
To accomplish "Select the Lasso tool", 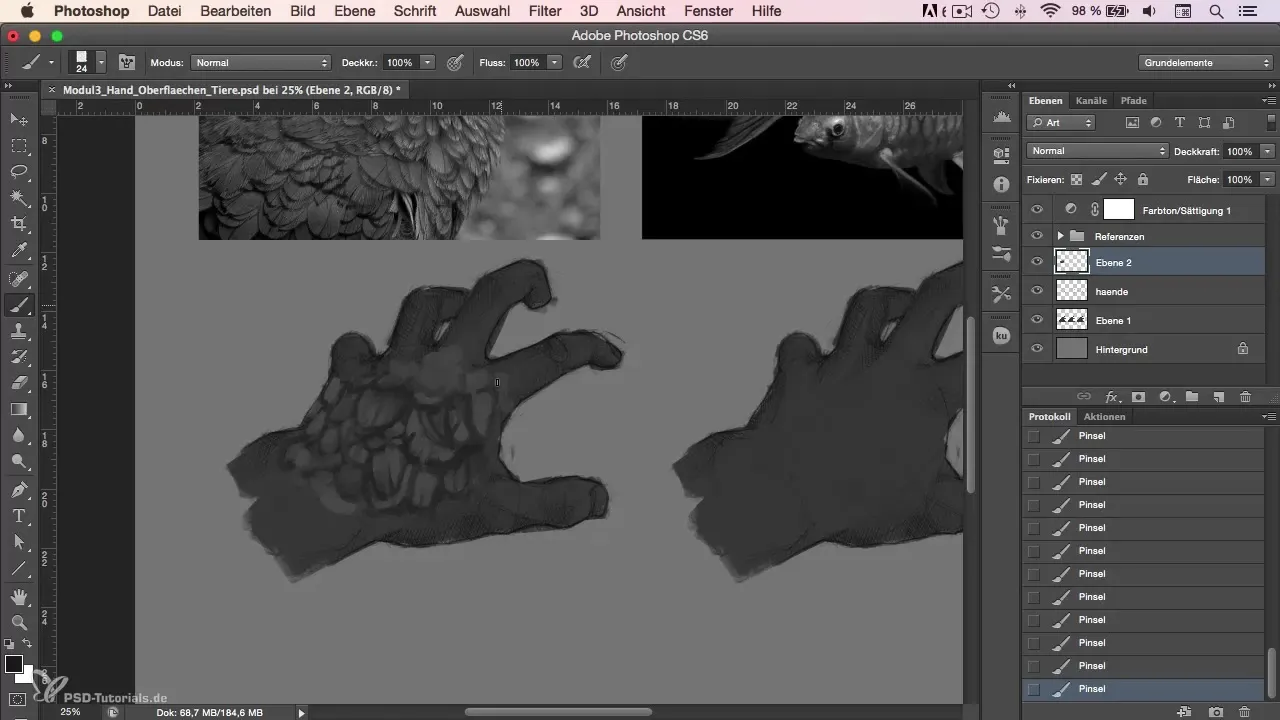I will click(x=19, y=171).
